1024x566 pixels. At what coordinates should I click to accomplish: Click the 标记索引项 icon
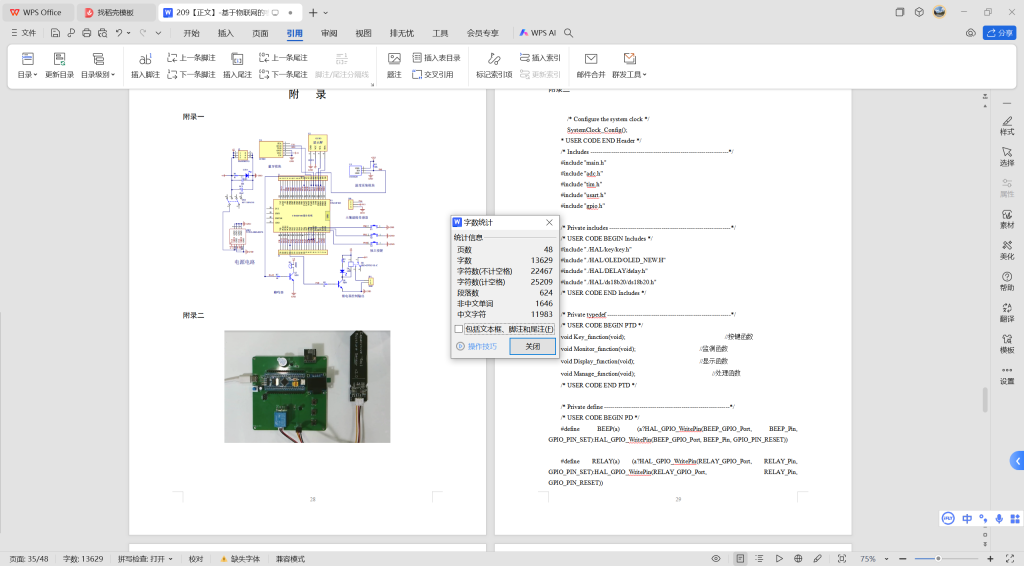point(493,60)
